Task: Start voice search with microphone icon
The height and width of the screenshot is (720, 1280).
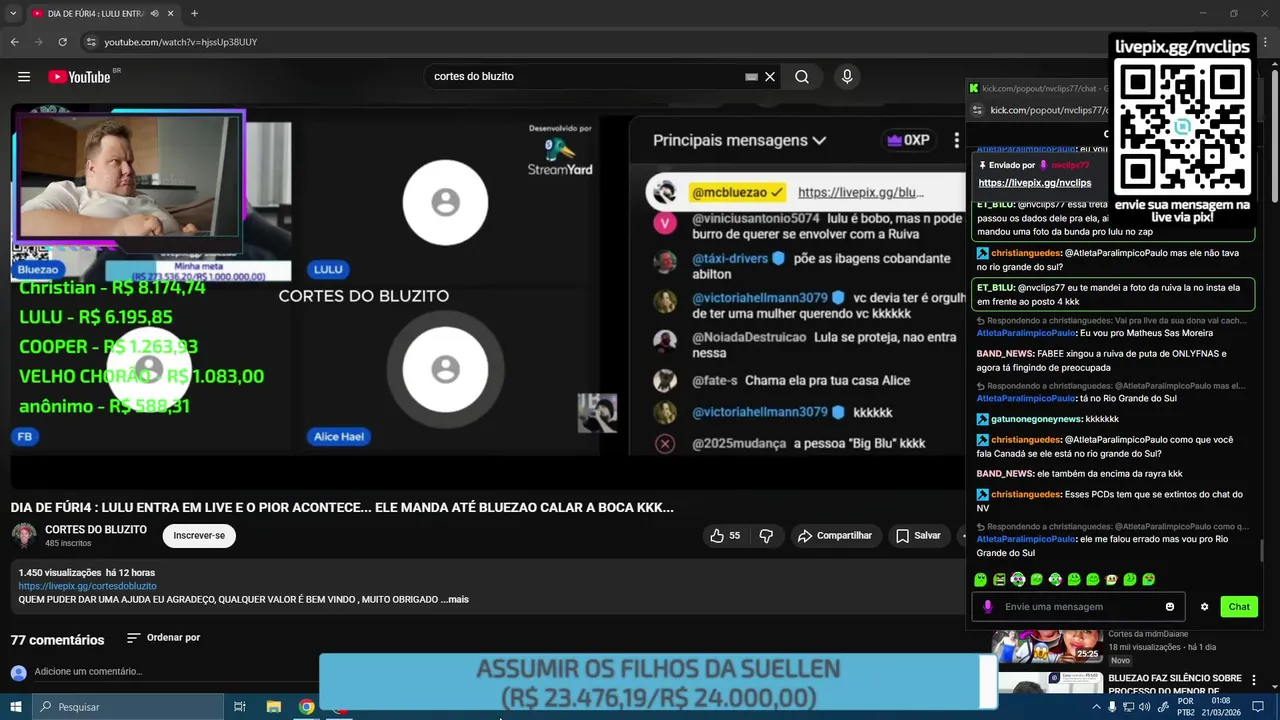Action: [847, 77]
